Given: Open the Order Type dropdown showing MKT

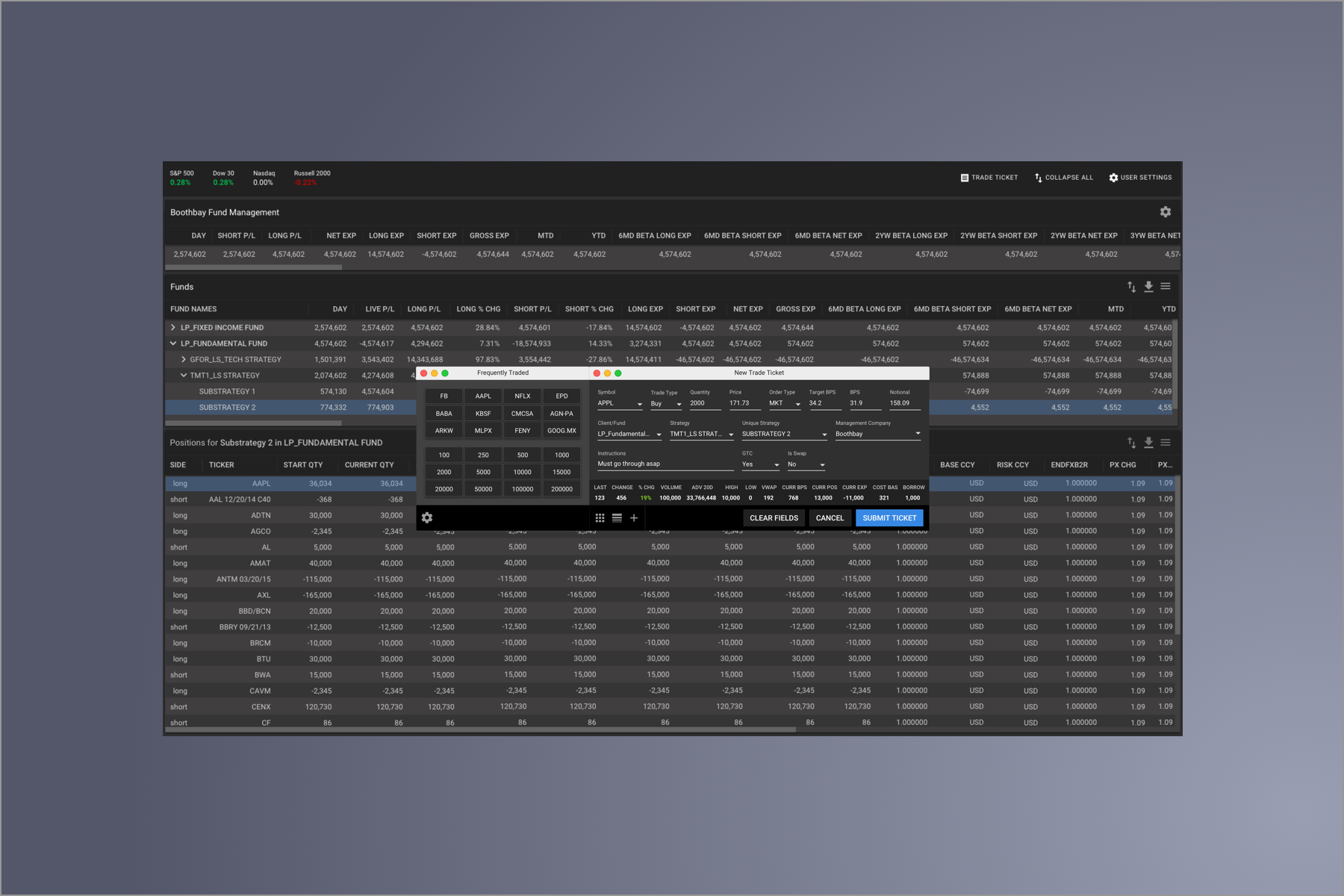Looking at the screenshot, I should (785, 403).
